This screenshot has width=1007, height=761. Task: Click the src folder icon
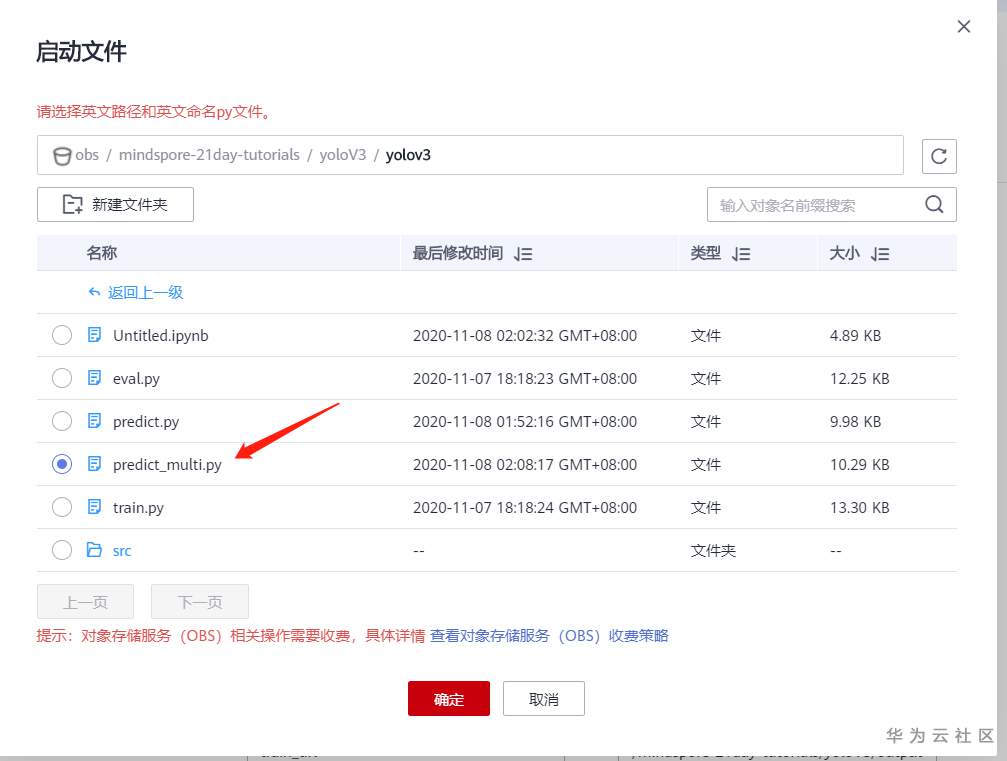[x=94, y=550]
